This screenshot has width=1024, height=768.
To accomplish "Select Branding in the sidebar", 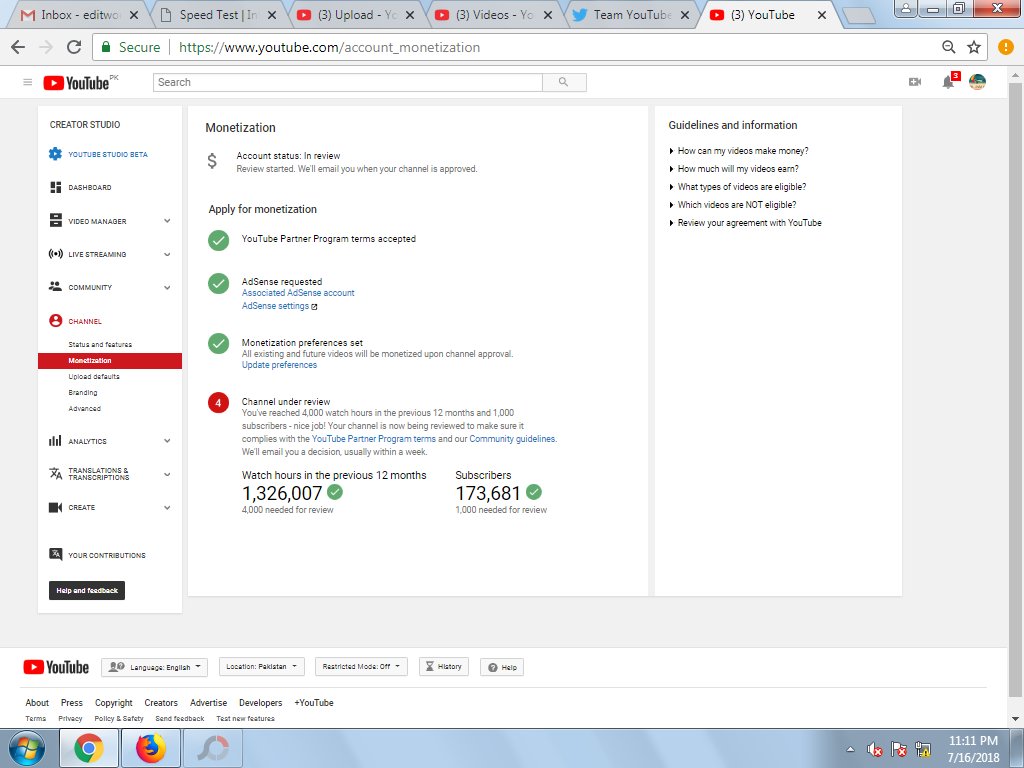I will click(83, 392).
